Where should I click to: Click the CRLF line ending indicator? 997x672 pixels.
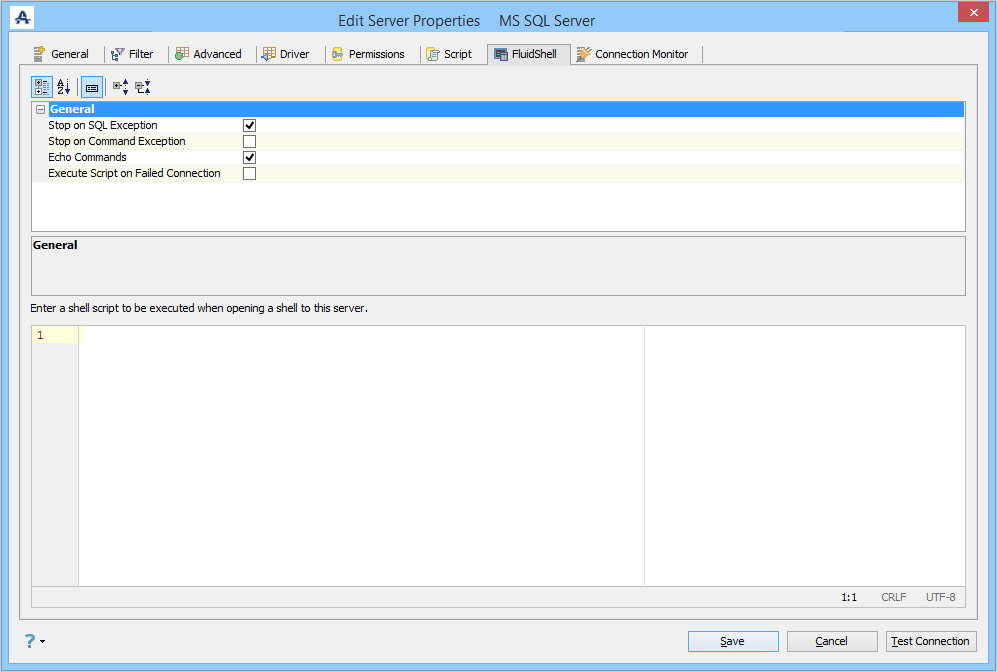[x=893, y=597]
